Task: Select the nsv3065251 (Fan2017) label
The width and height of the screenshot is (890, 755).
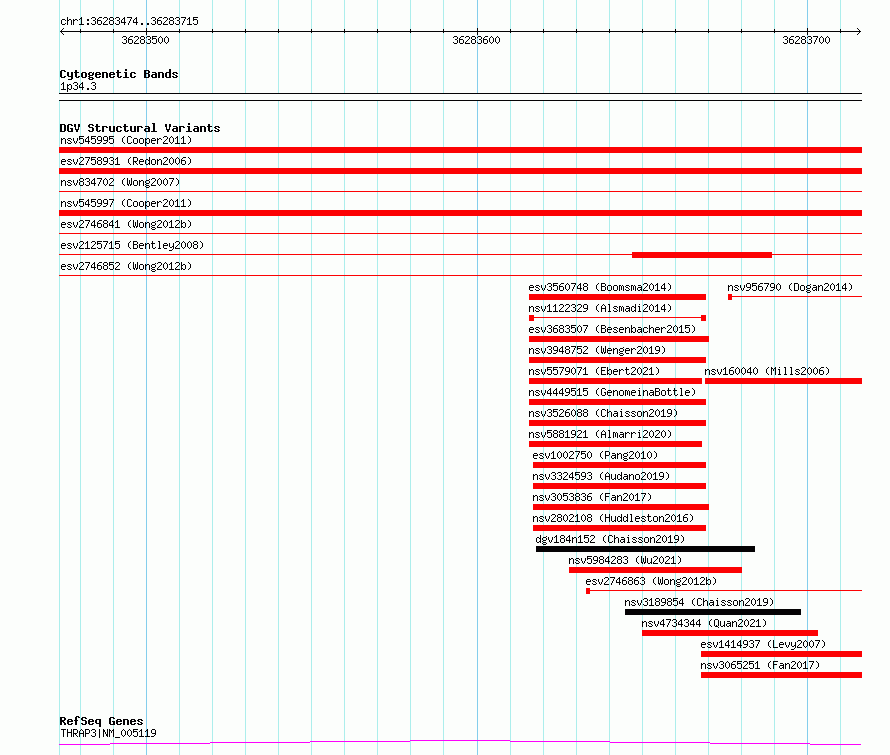Action: (760, 665)
